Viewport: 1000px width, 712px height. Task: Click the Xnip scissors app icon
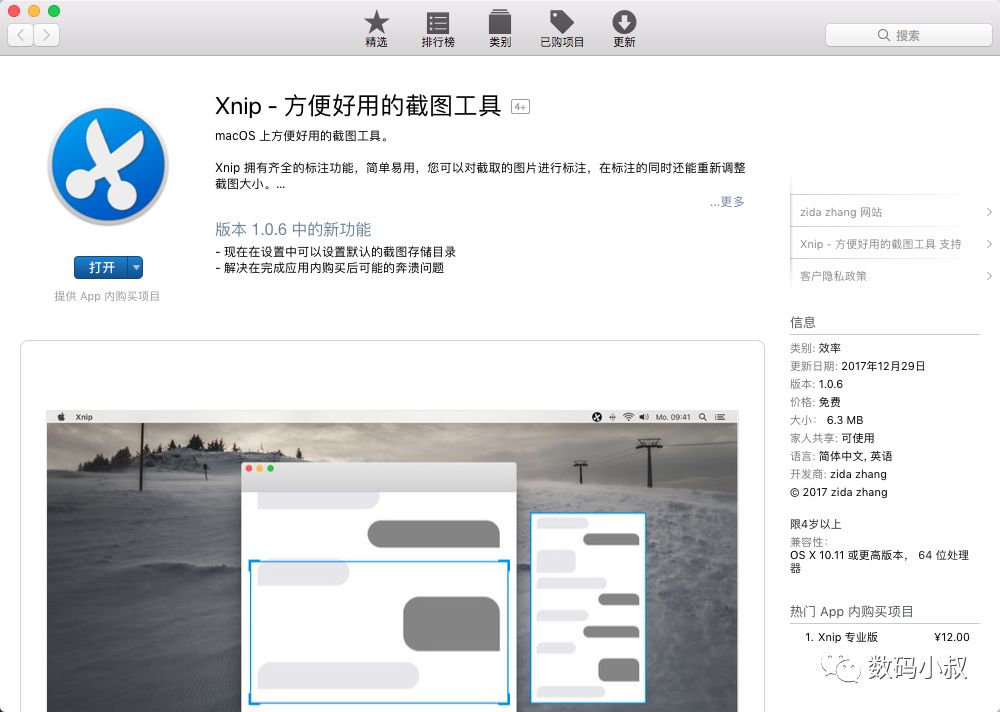(x=108, y=165)
